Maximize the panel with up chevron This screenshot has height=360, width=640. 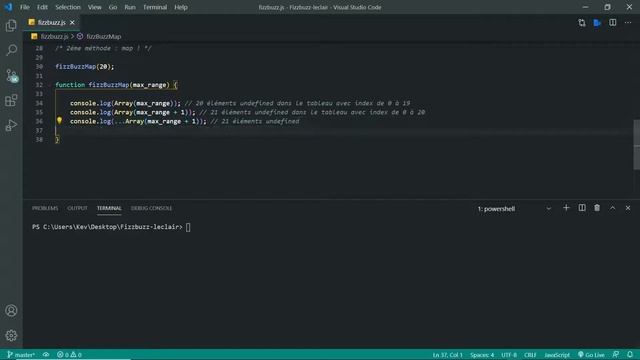tap(613, 208)
